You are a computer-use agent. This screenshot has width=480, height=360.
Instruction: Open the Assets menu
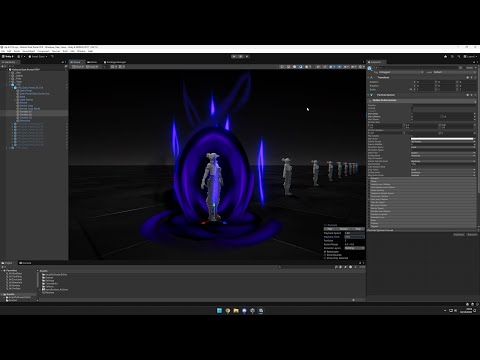(x=17, y=51)
